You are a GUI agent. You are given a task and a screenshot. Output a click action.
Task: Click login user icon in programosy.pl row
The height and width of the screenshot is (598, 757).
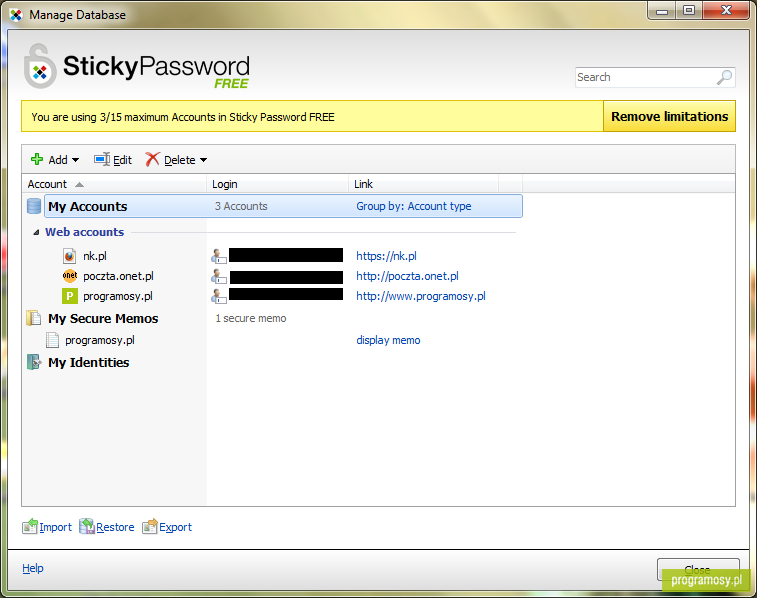[x=219, y=296]
